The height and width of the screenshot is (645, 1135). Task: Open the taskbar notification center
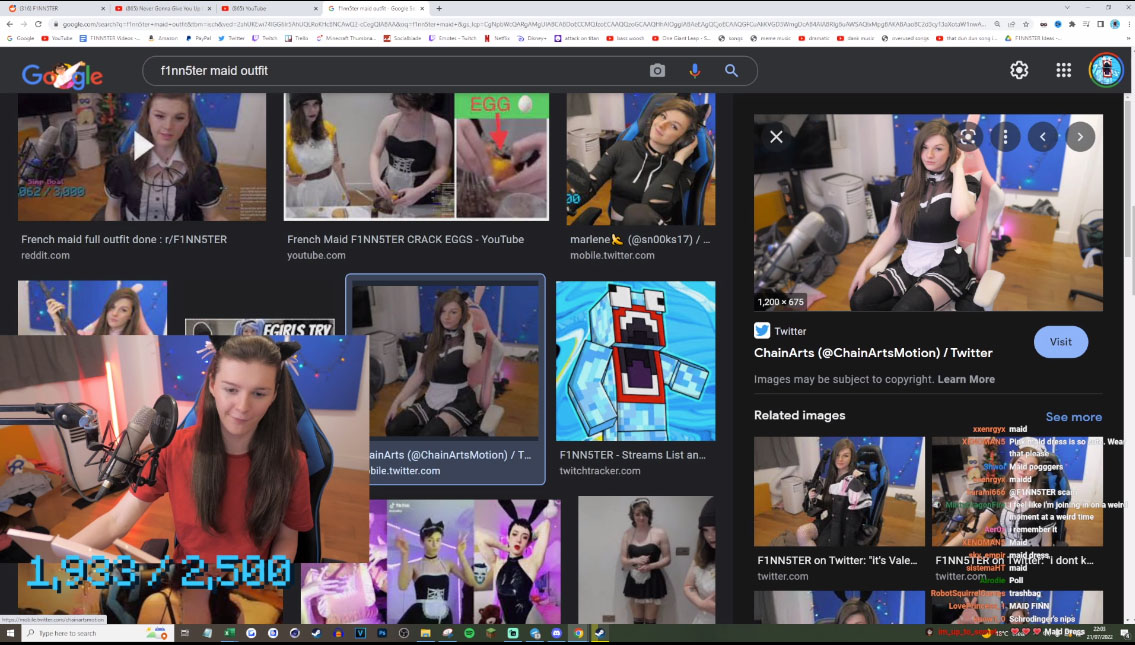tap(1124, 633)
